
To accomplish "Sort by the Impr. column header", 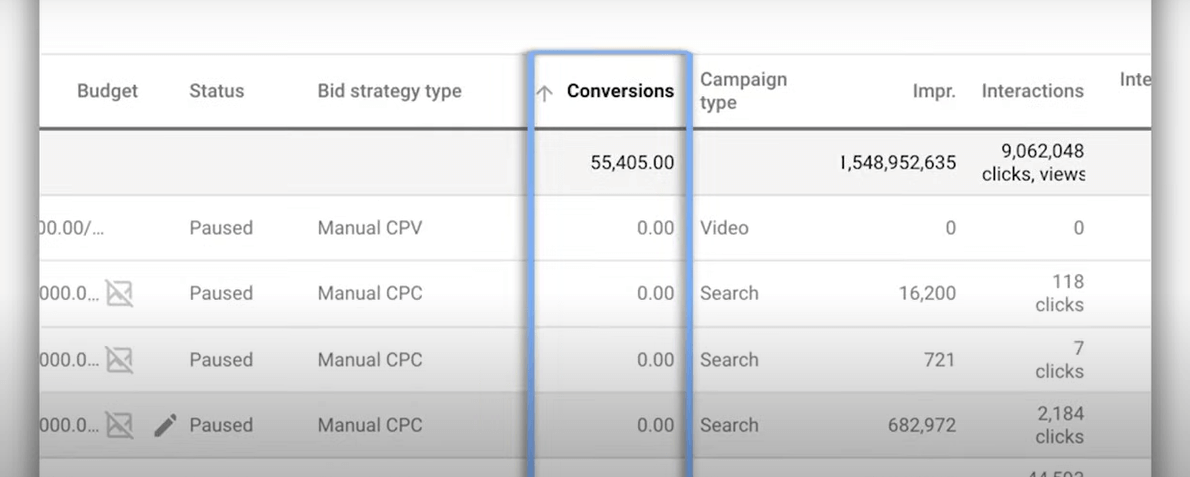I will coord(934,91).
